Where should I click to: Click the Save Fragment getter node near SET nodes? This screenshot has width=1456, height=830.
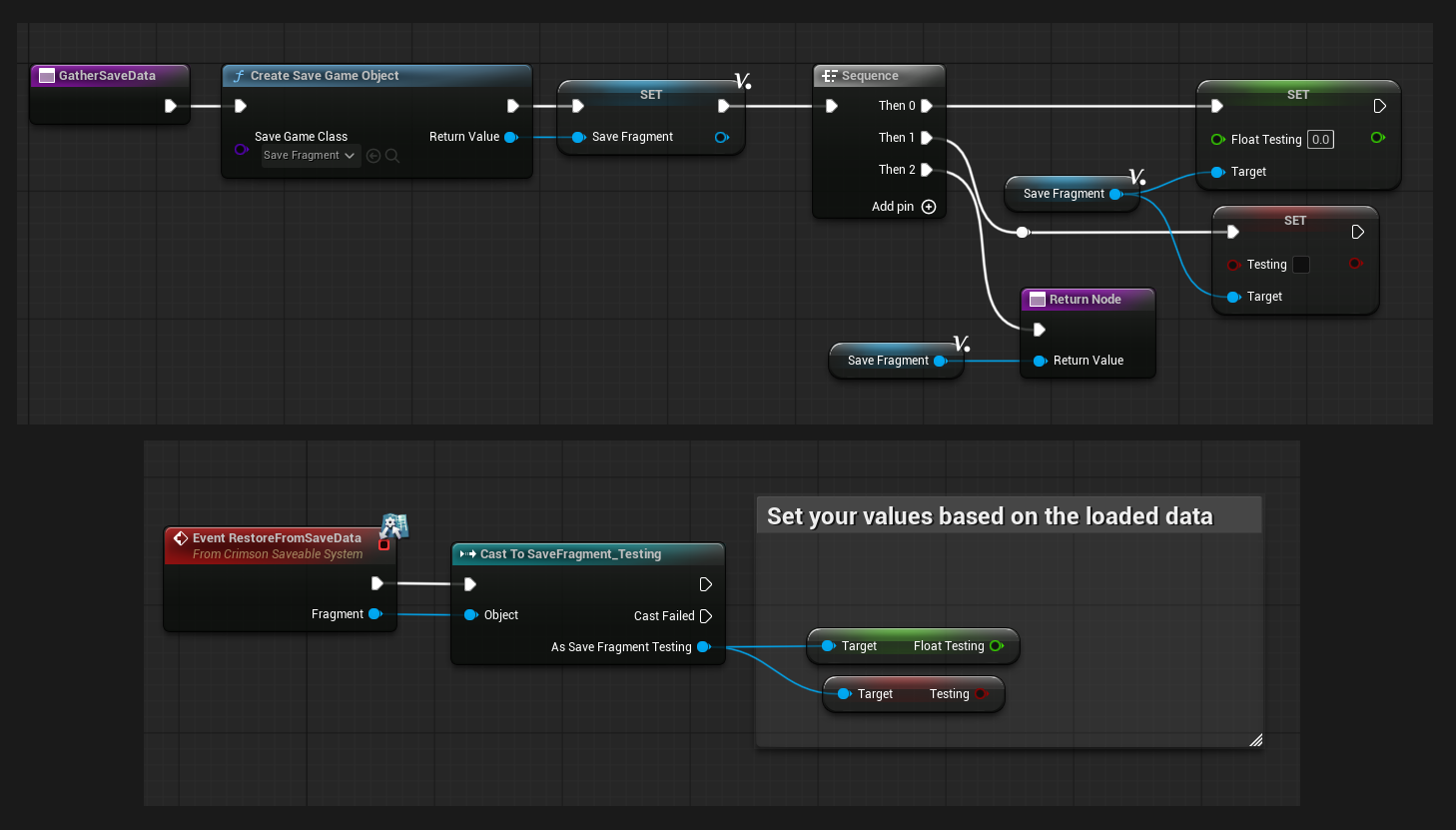tap(1072, 194)
